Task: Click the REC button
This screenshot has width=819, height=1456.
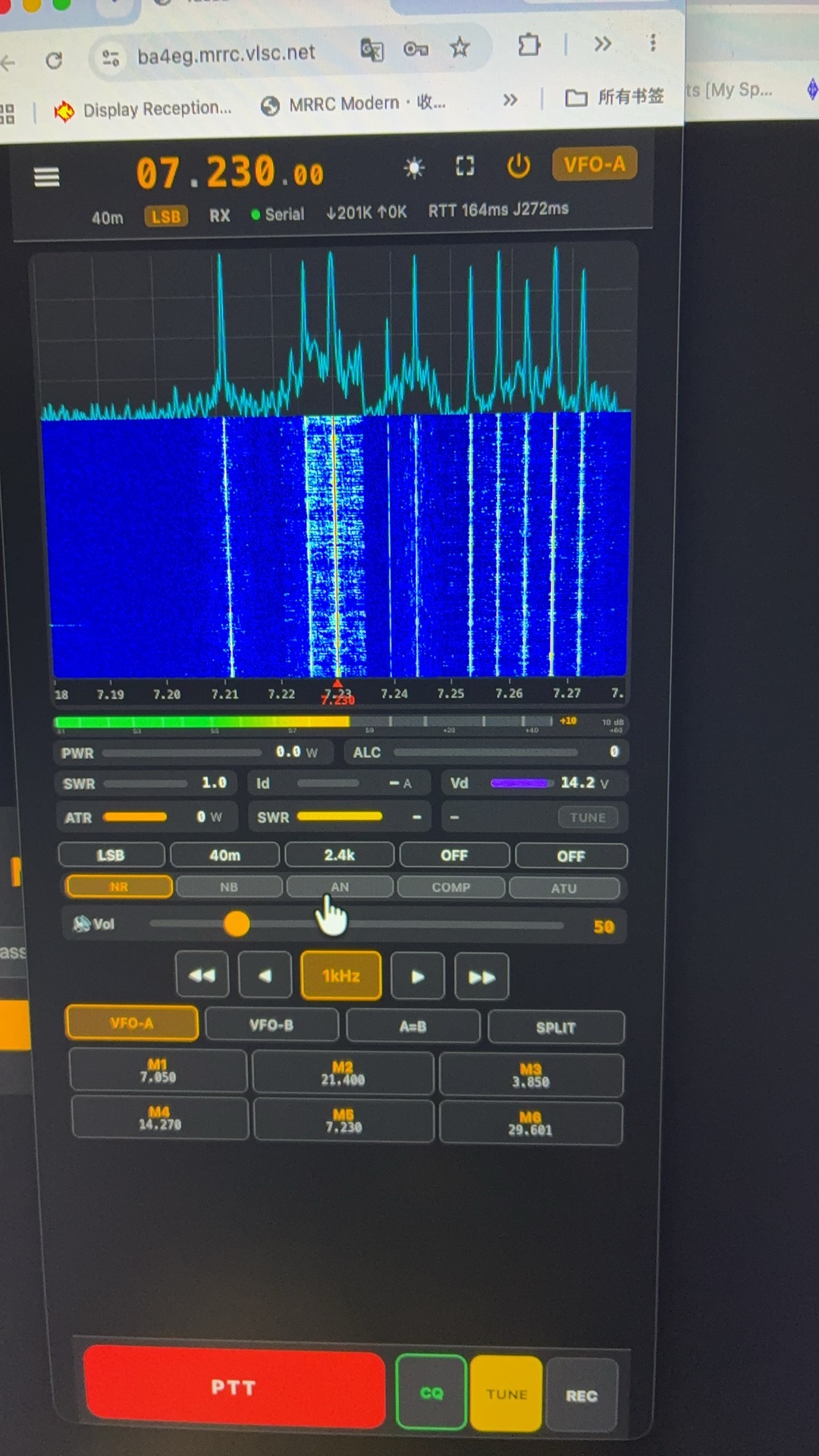Action: click(x=582, y=1395)
